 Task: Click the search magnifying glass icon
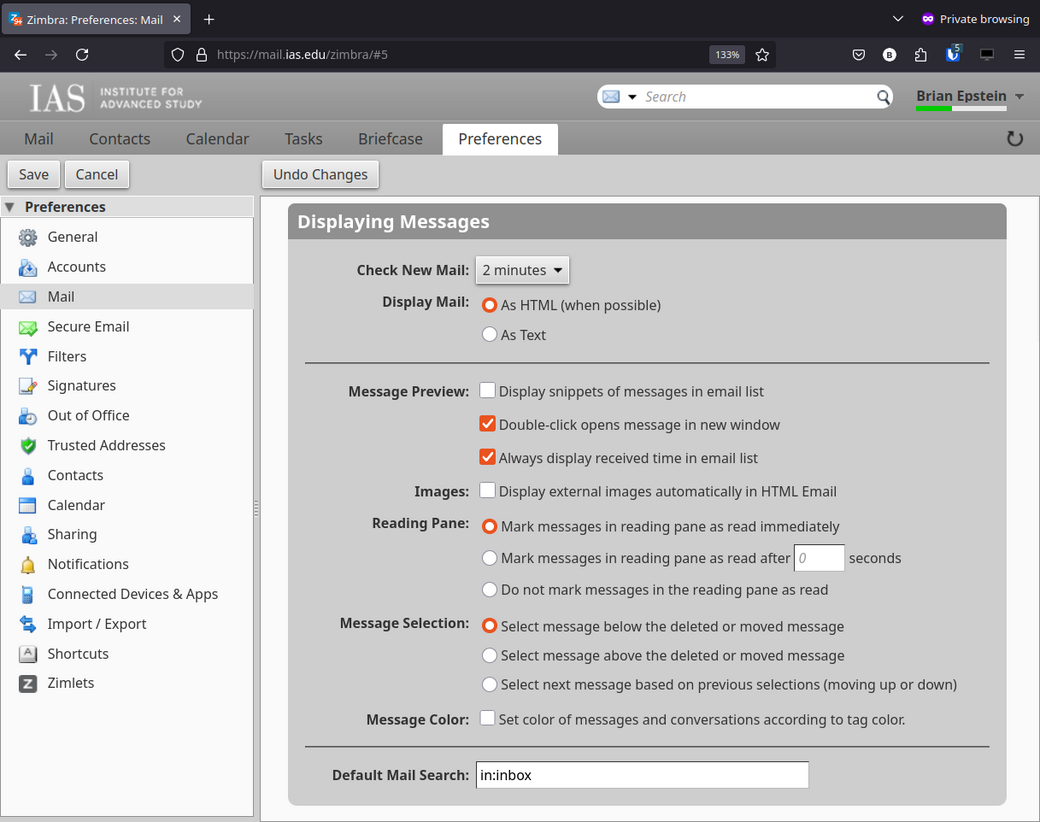[883, 97]
